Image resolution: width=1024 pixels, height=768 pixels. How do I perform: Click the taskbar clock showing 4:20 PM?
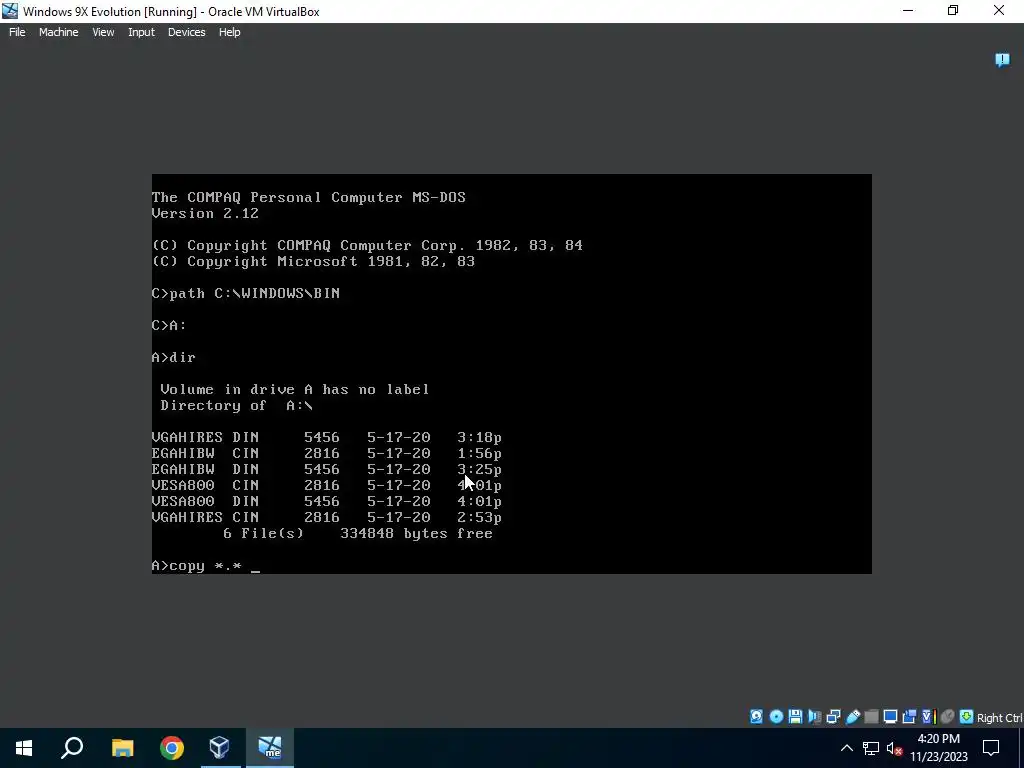coord(938,748)
